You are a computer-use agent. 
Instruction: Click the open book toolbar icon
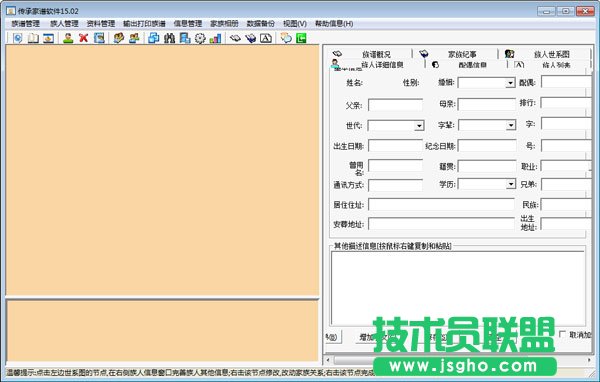[33, 38]
